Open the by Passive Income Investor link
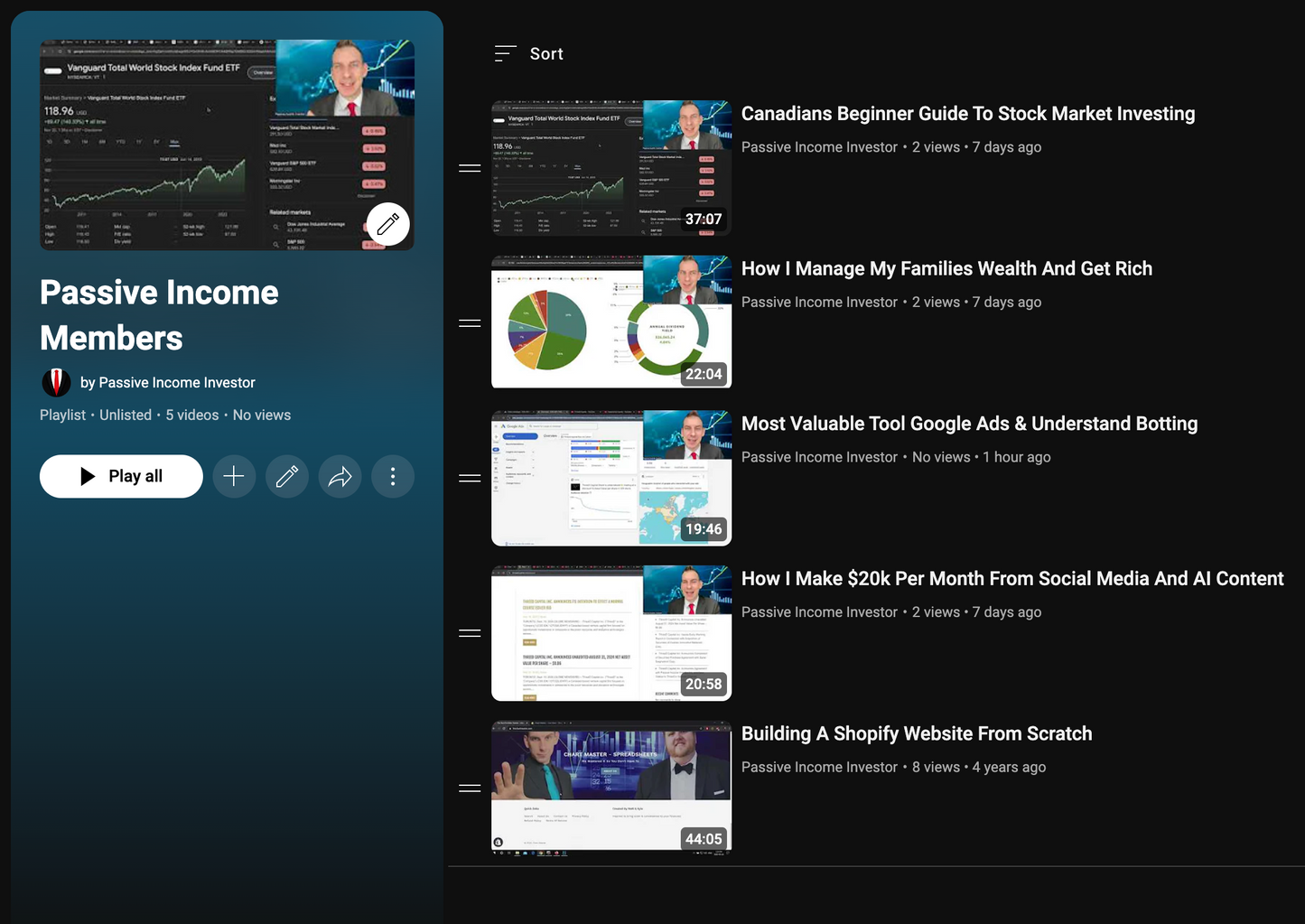 (x=168, y=383)
